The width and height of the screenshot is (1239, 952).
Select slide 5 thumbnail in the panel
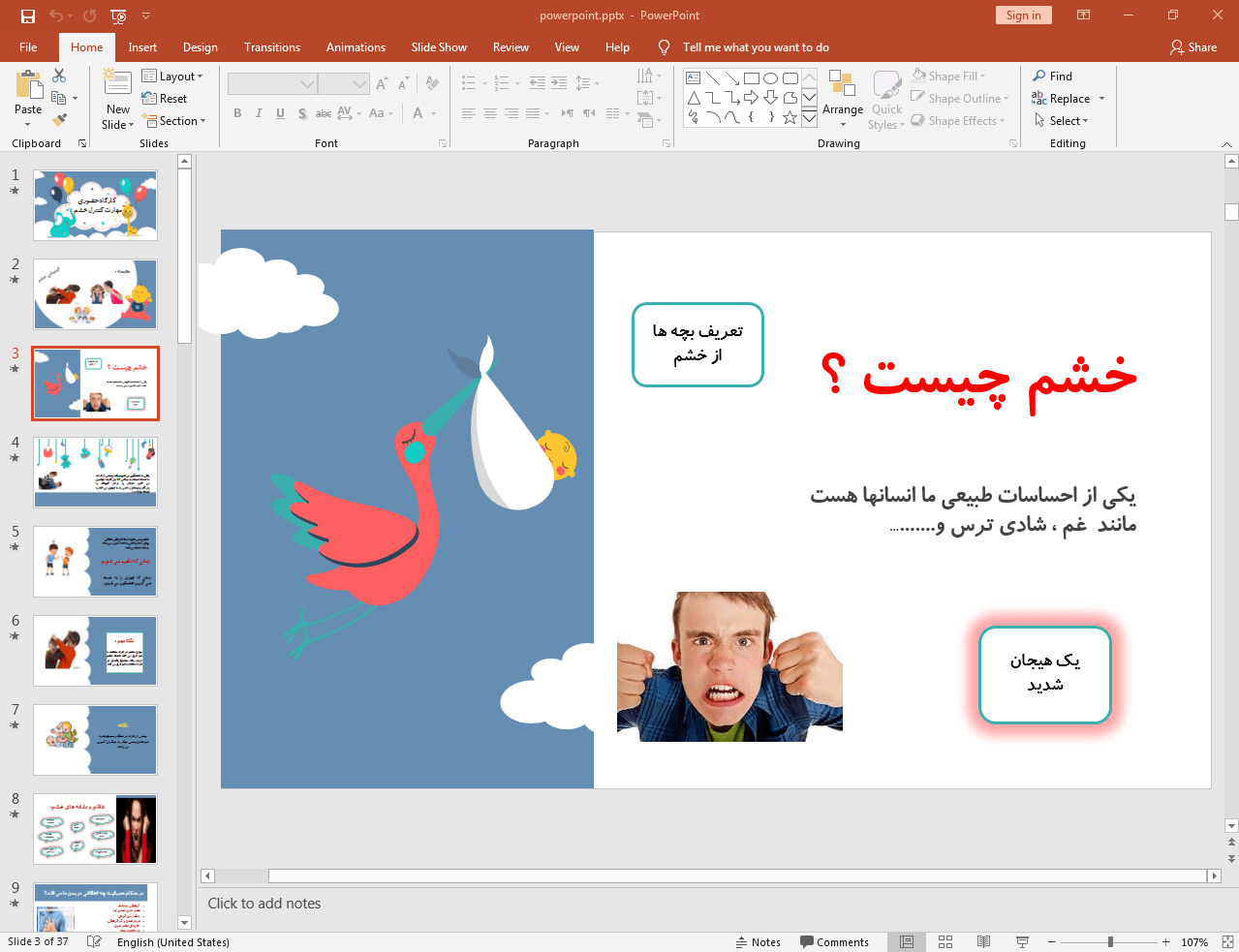pyautogui.click(x=95, y=562)
